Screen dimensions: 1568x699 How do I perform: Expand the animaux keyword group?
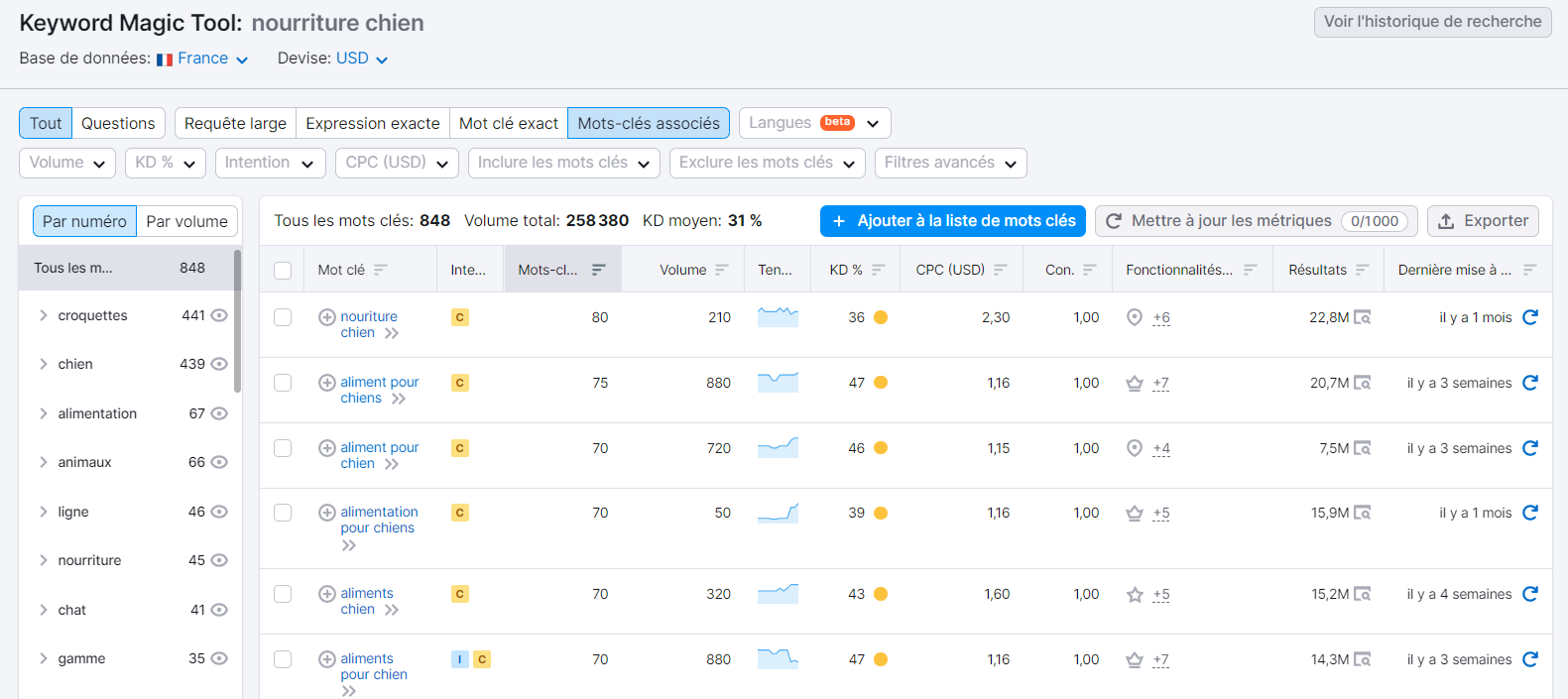tap(44, 462)
